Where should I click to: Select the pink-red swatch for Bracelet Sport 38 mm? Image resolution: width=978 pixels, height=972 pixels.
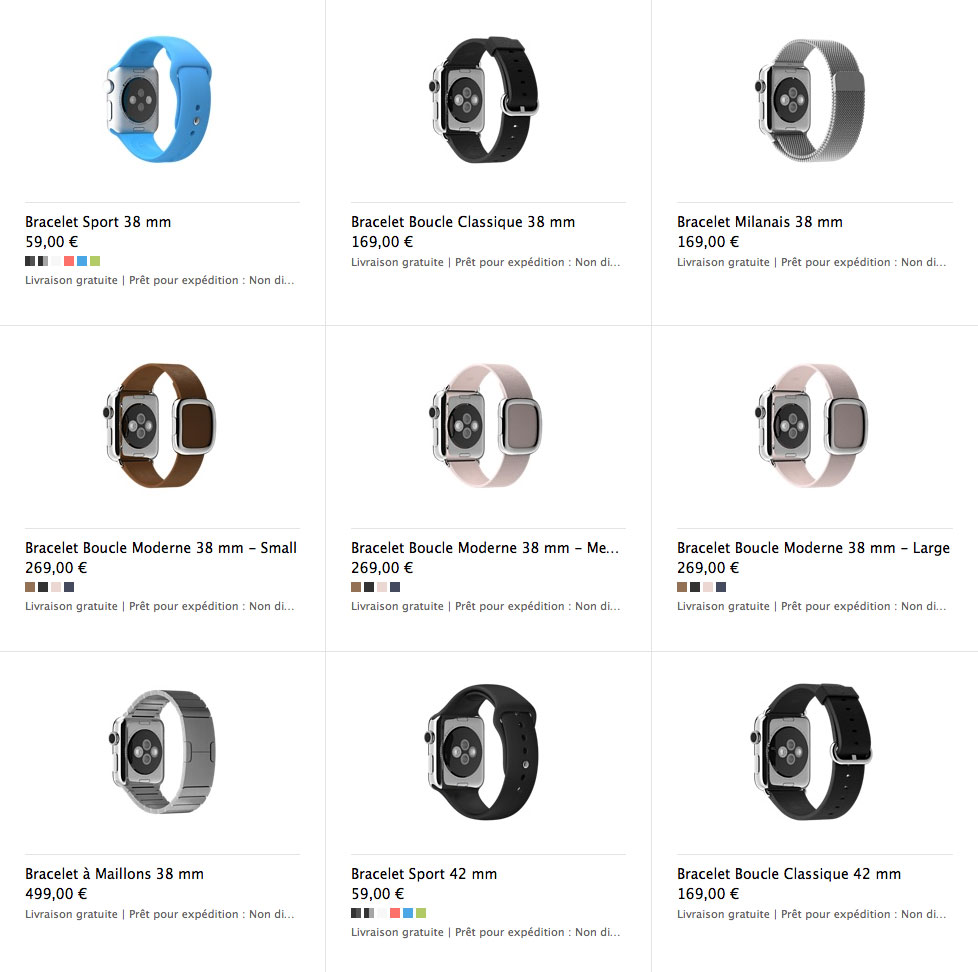point(69,261)
